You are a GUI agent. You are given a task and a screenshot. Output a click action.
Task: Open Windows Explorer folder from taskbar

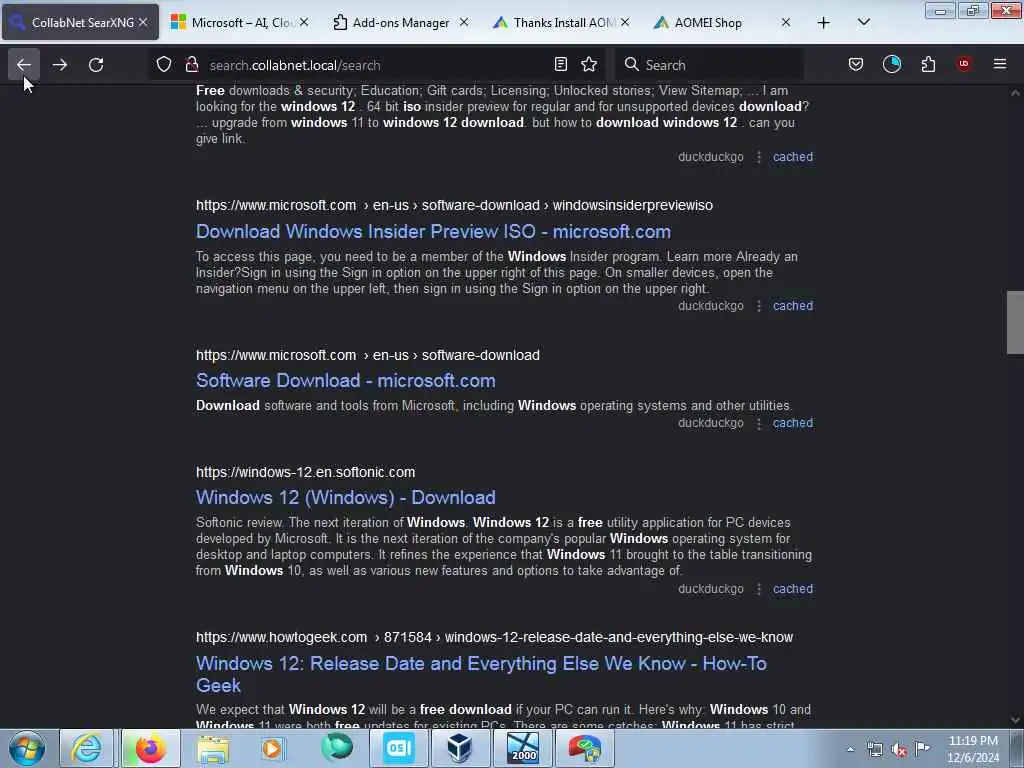click(x=213, y=748)
